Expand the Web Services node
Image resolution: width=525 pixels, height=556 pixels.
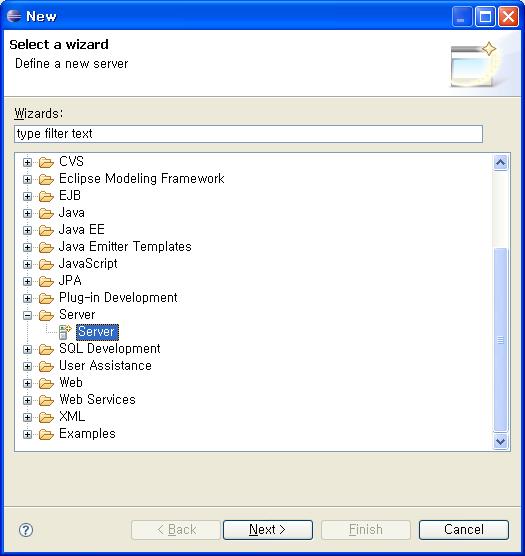27,401
